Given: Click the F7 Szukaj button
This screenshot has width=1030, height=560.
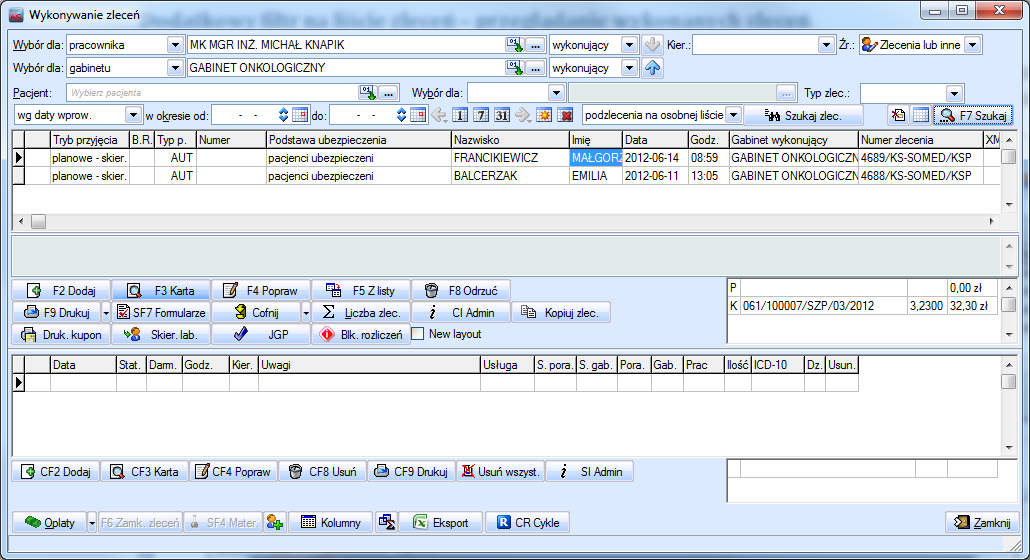Looking at the screenshot, I should click(974, 116).
